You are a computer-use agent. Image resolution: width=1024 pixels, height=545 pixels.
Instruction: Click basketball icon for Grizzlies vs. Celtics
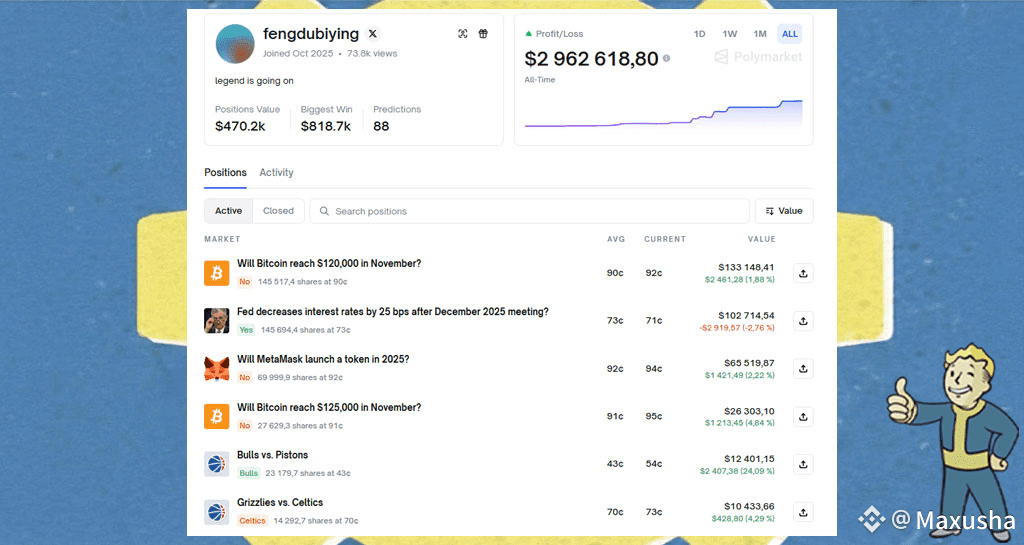click(217, 512)
